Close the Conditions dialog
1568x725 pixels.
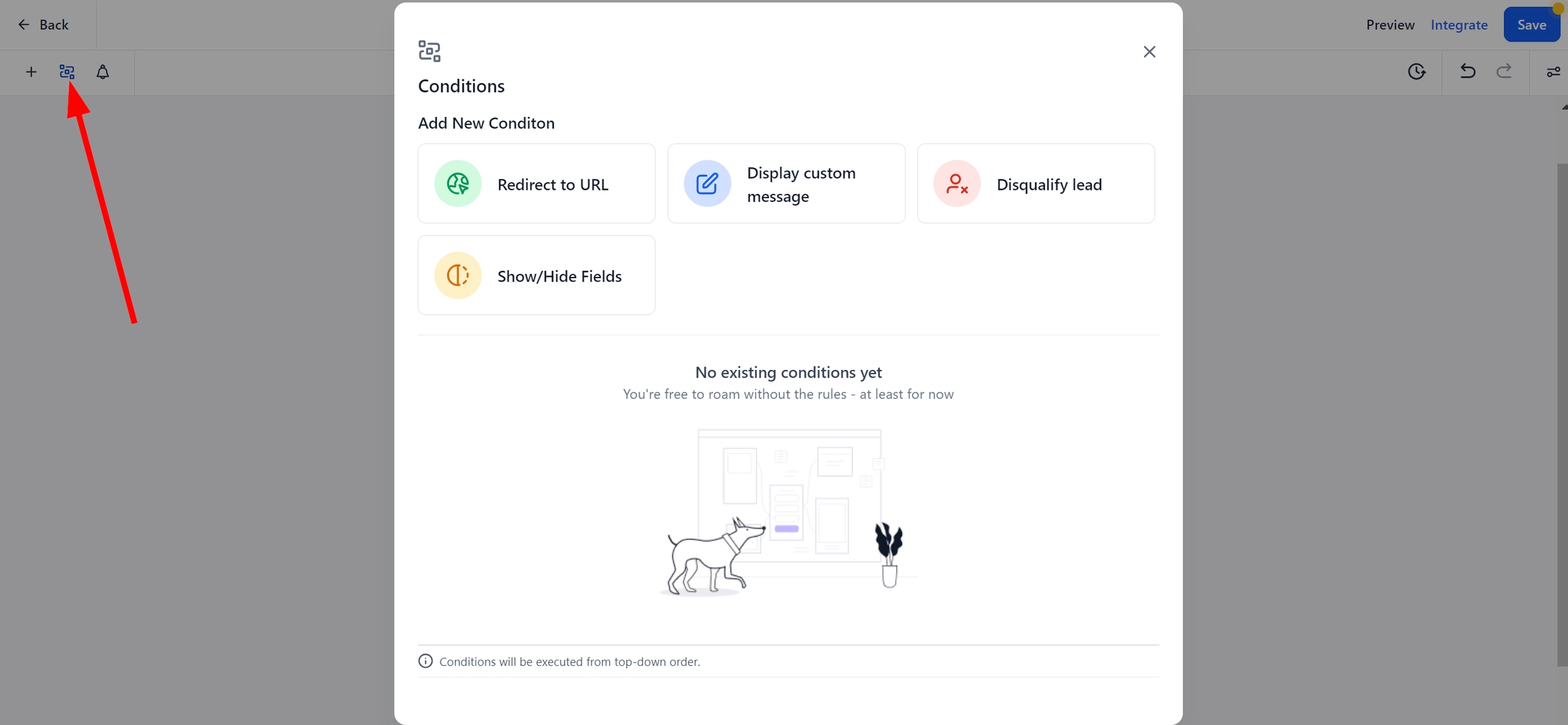pos(1149,52)
